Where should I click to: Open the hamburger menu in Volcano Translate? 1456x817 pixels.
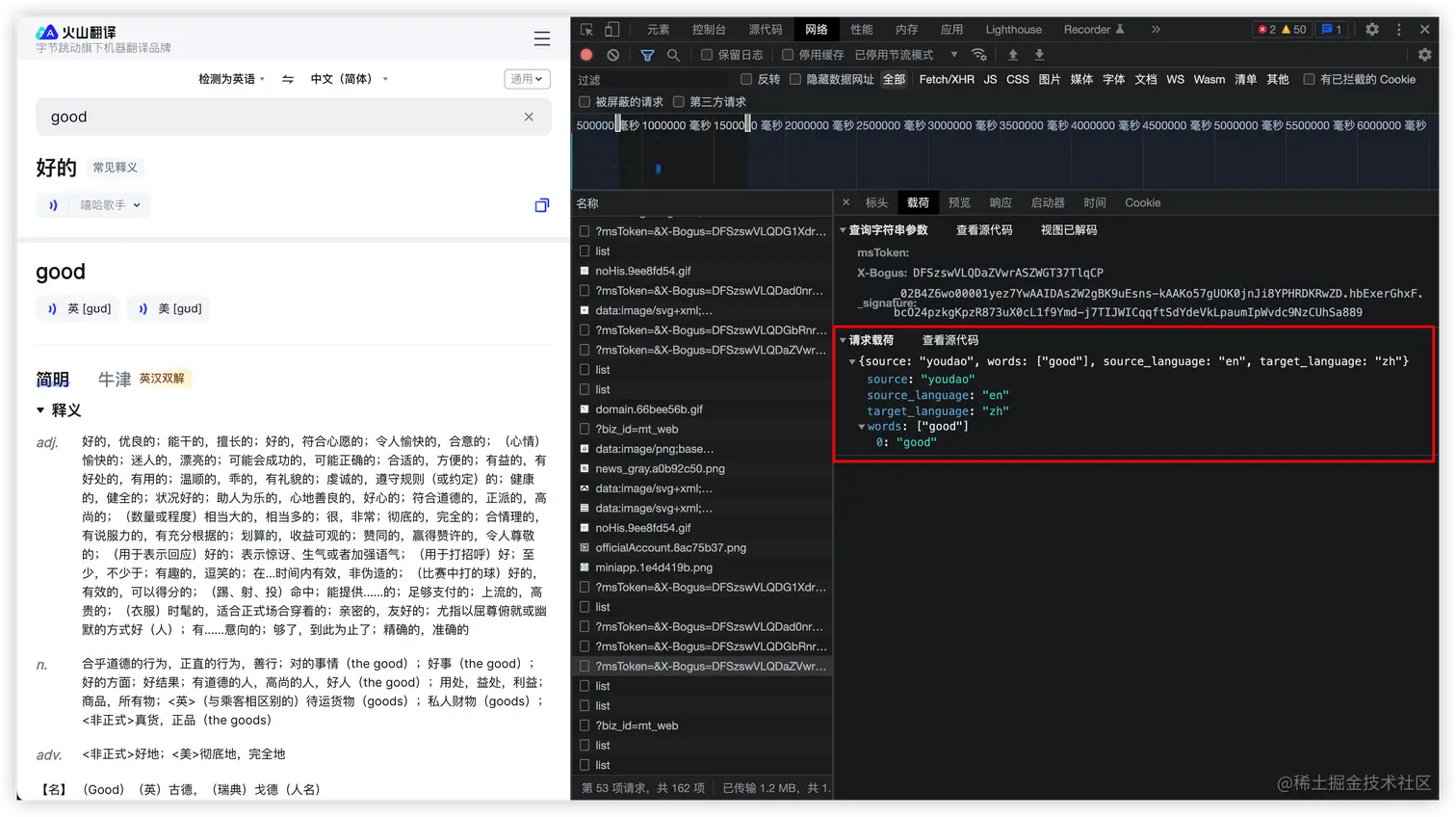pos(542,39)
